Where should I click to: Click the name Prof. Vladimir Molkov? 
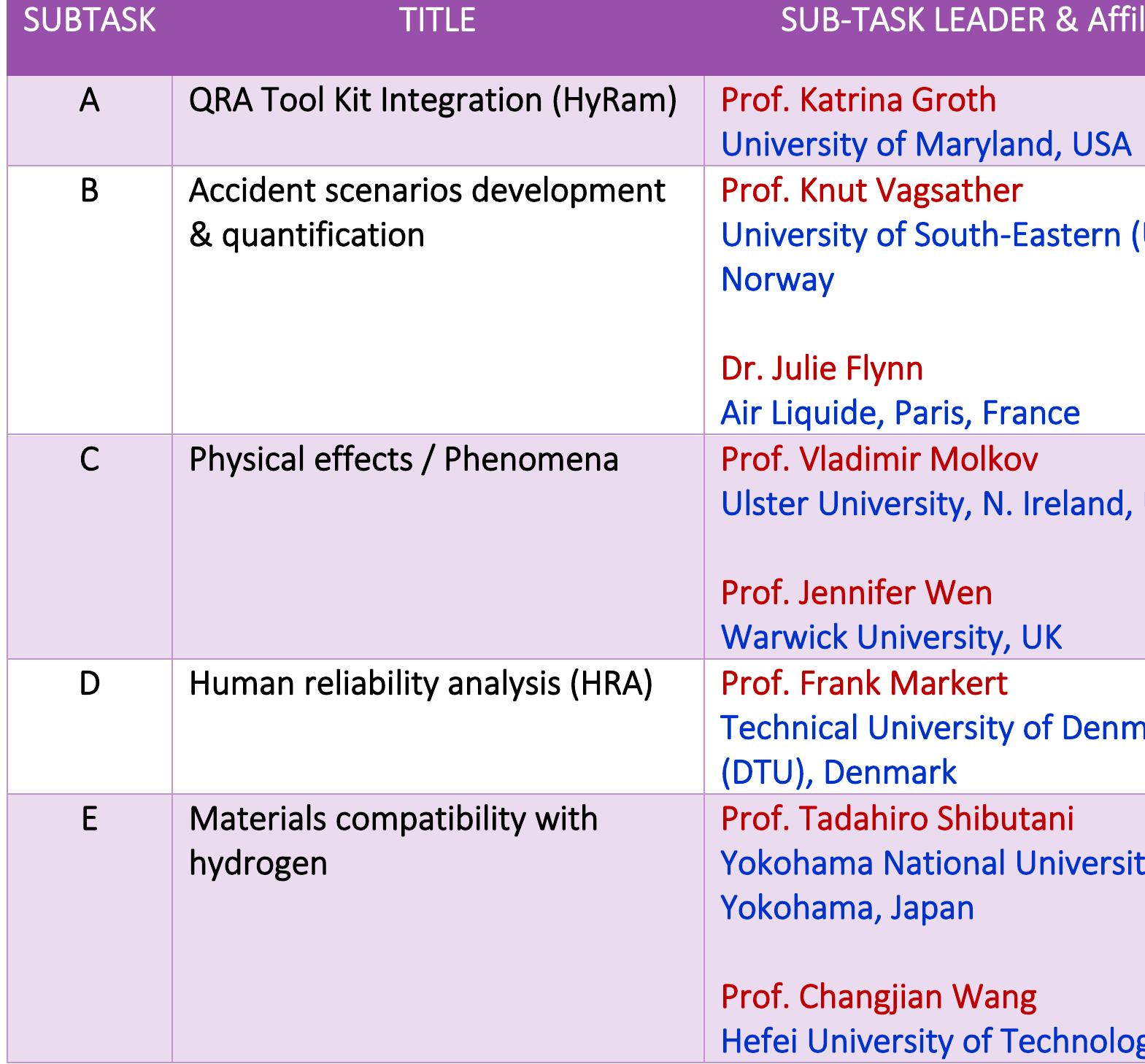point(879,460)
